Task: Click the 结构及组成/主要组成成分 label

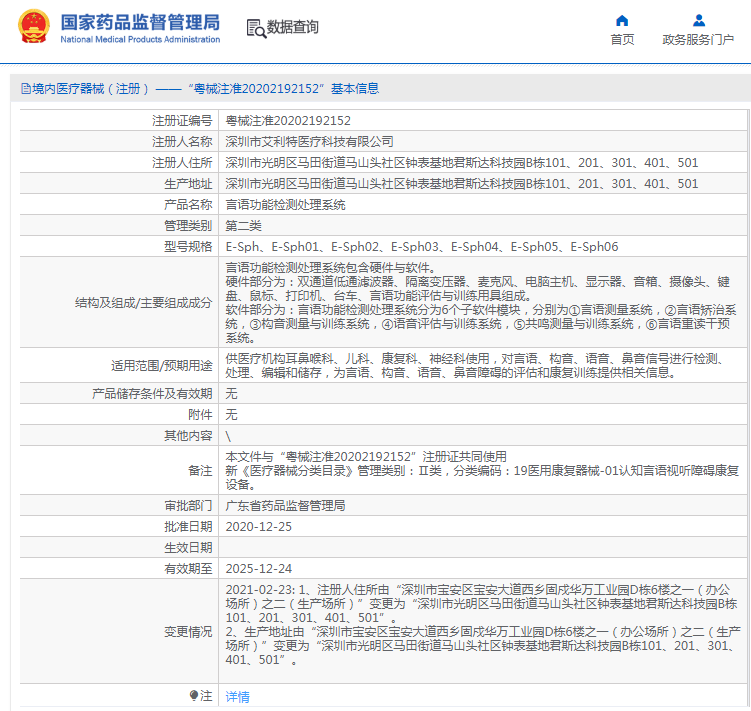Action: pos(143,303)
